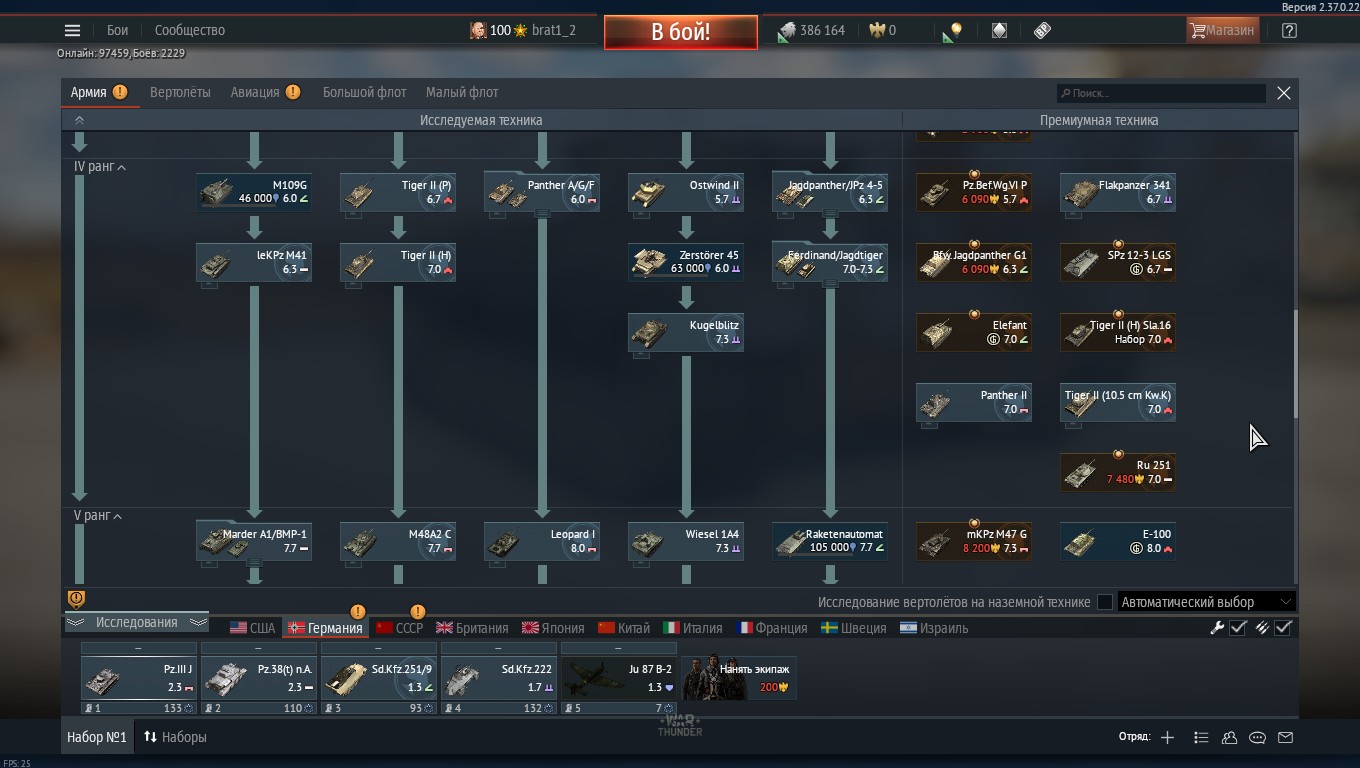The height and width of the screenshot is (768, 1360).
Task: Select the Zerstörer 45 vehicle
Action: [686, 262]
